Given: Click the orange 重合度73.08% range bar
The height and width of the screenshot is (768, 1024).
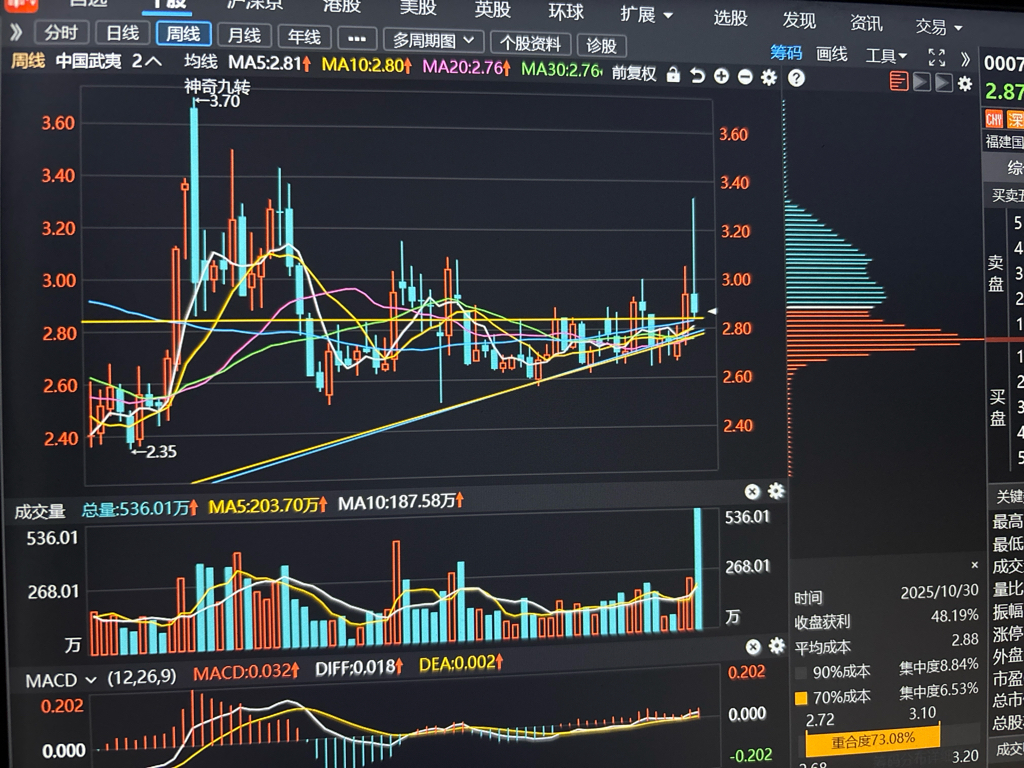Looking at the screenshot, I should [x=873, y=741].
